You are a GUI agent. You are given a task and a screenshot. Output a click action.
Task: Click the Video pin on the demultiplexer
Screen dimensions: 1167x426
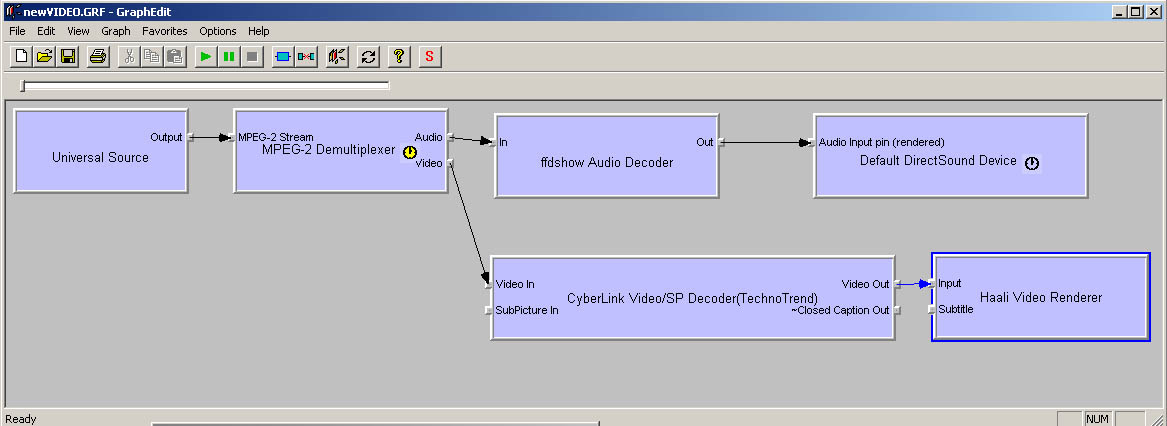[x=450, y=162]
